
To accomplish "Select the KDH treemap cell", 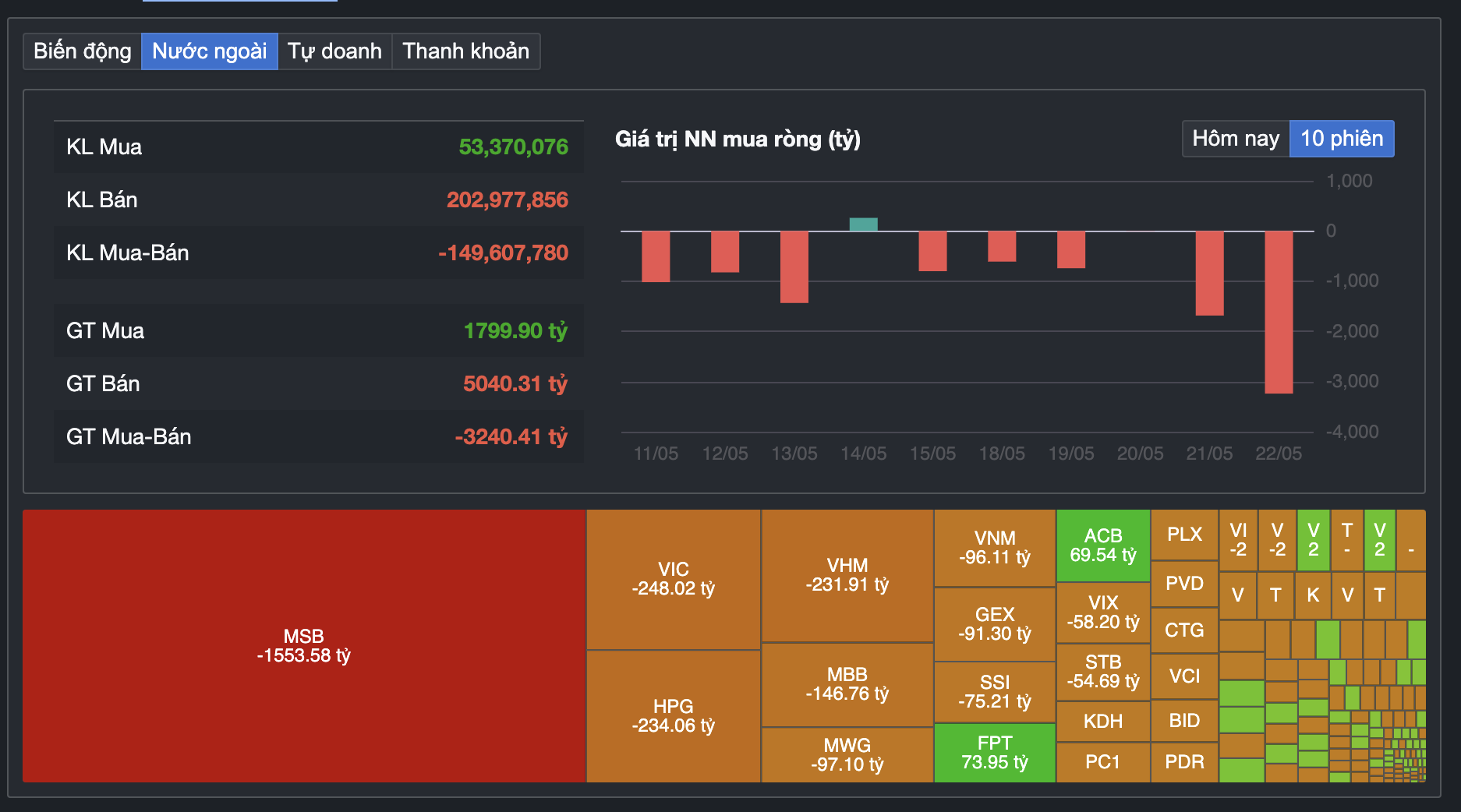I will 1103,722.
